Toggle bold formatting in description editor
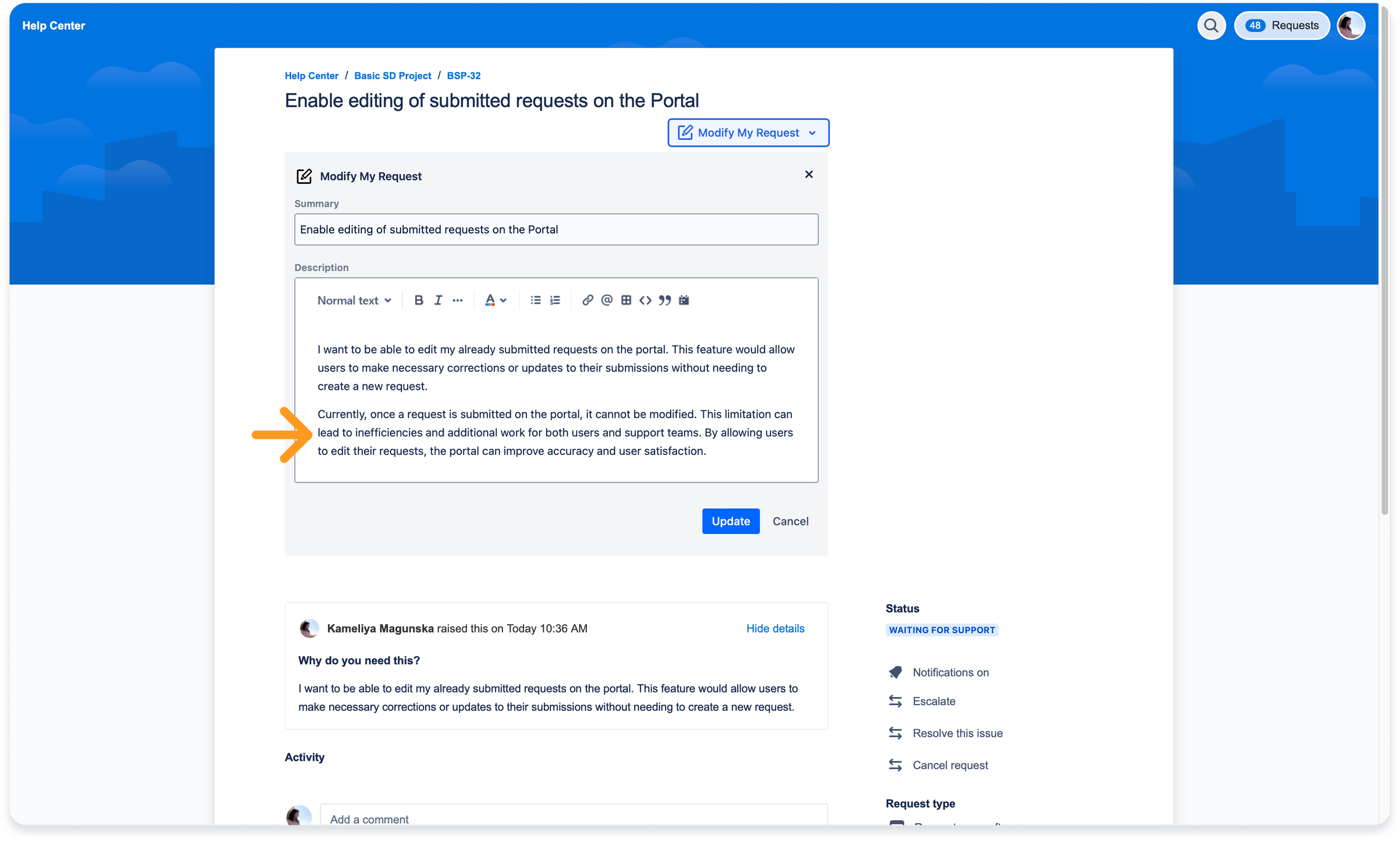 (x=418, y=300)
